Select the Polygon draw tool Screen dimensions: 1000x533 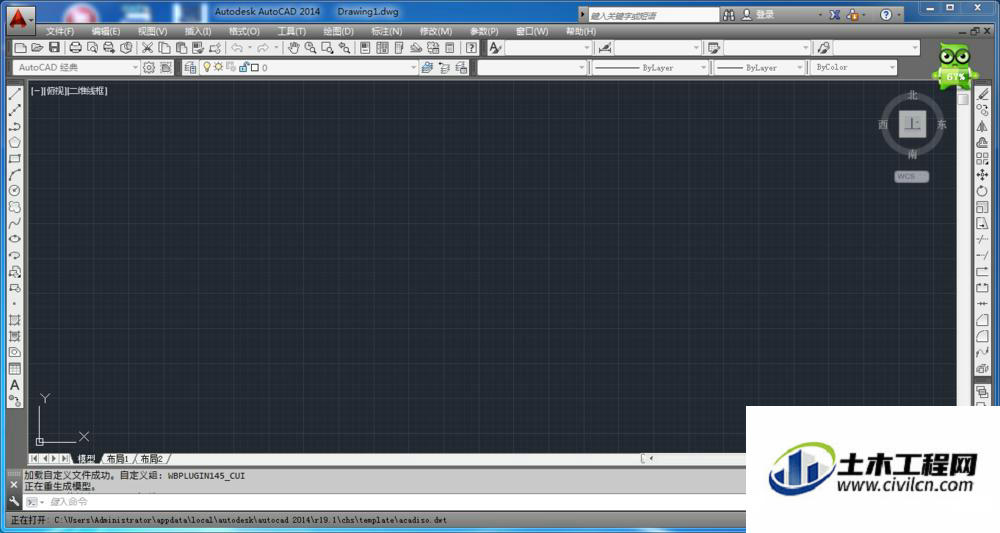(15, 143)
